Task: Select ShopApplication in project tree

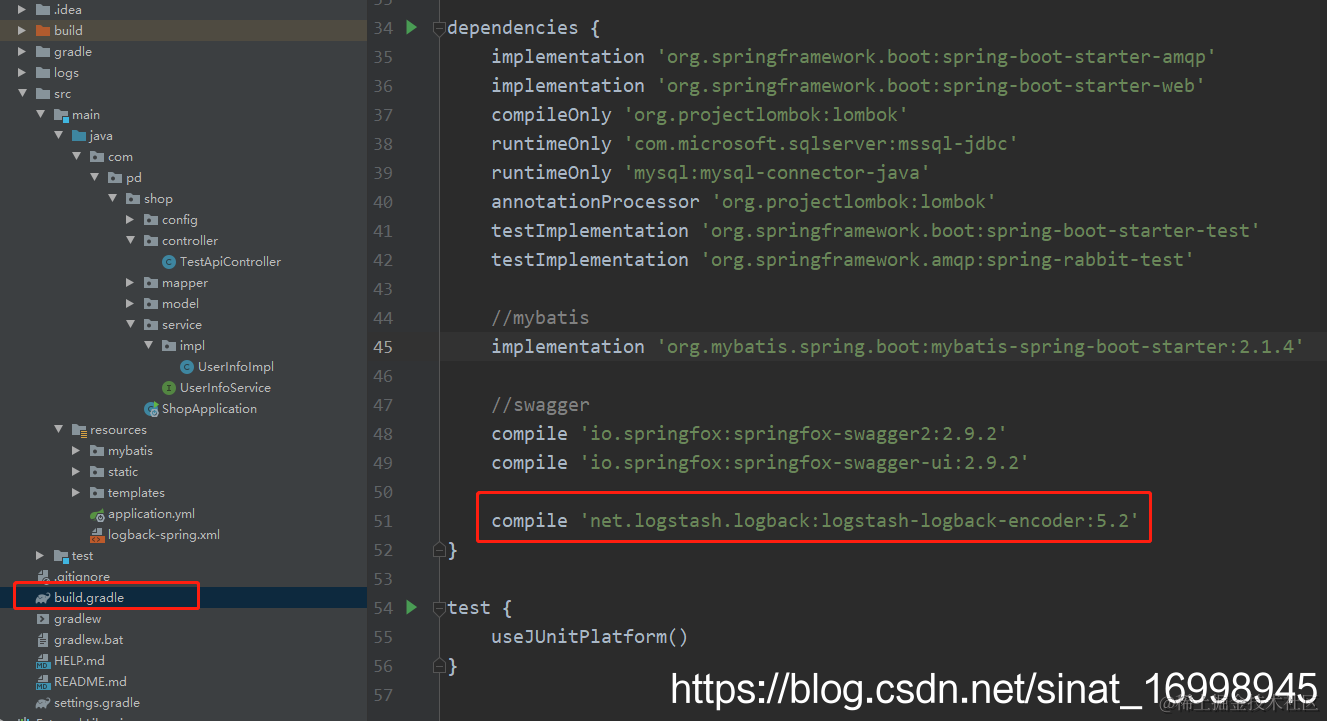Action: click(x=209, y=409)
